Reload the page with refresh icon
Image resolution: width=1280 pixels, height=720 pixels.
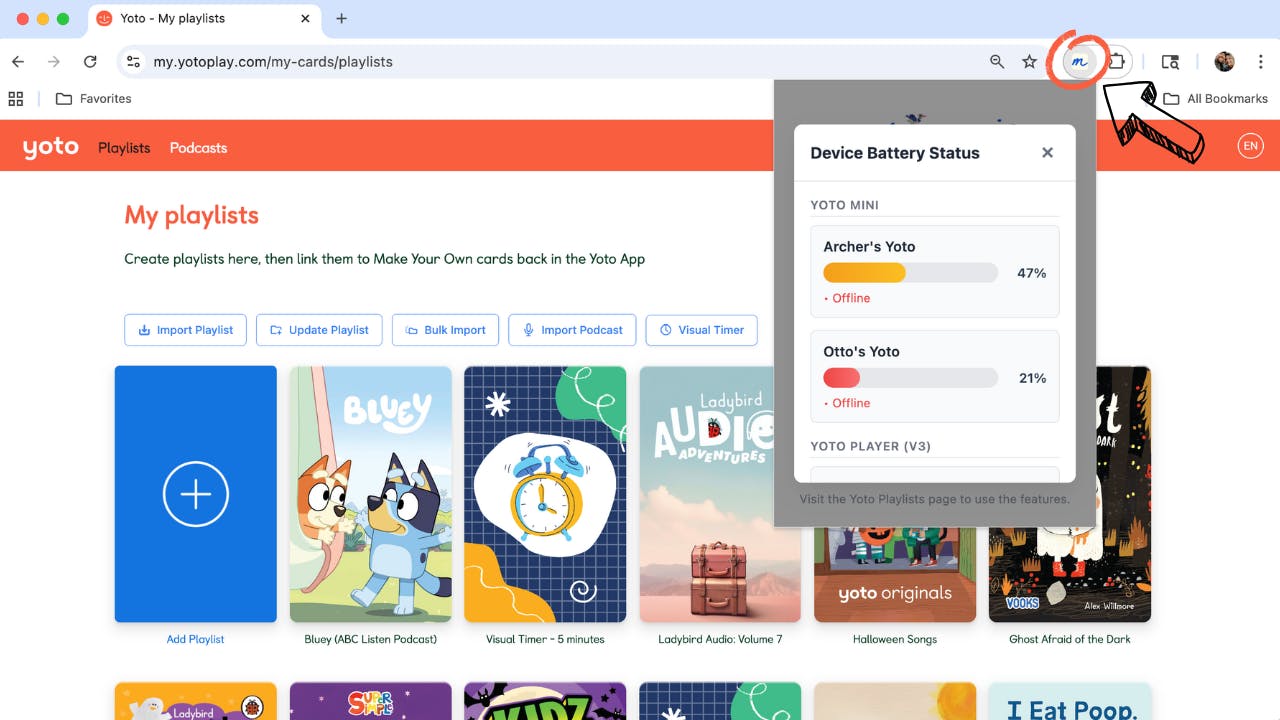[x=90, y=62]
